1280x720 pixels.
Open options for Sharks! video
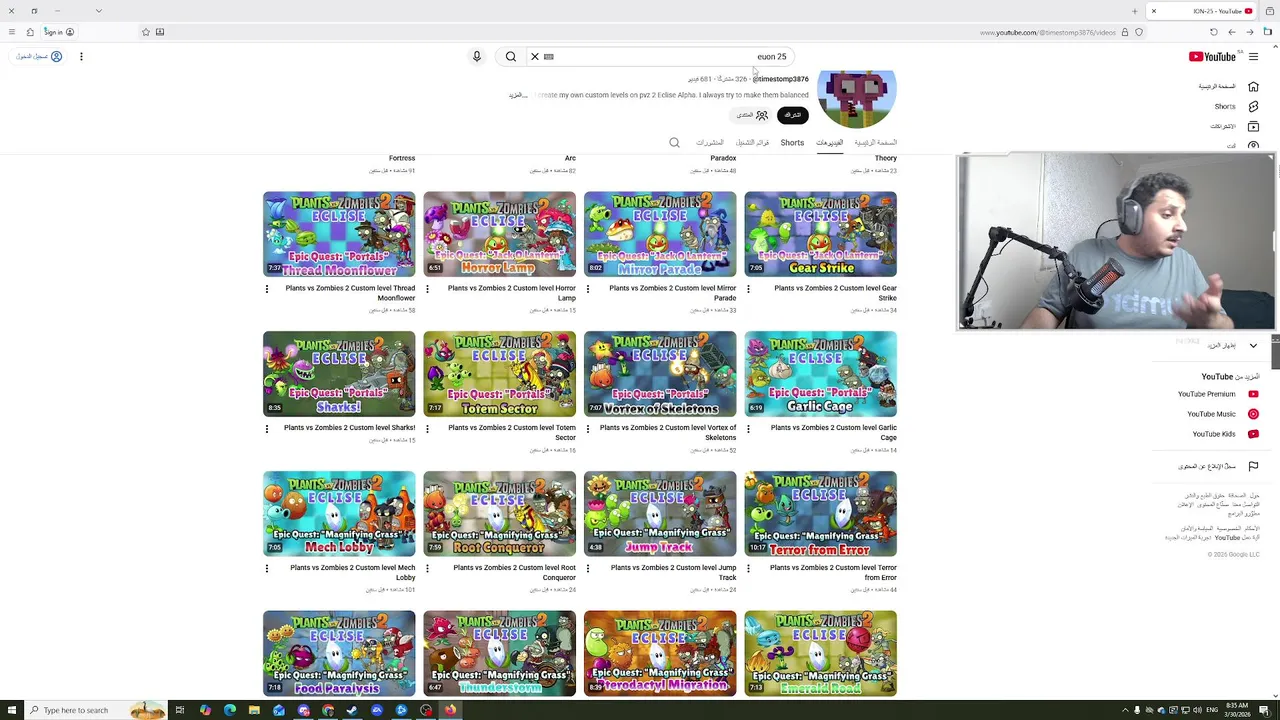(x=267, y=429)
